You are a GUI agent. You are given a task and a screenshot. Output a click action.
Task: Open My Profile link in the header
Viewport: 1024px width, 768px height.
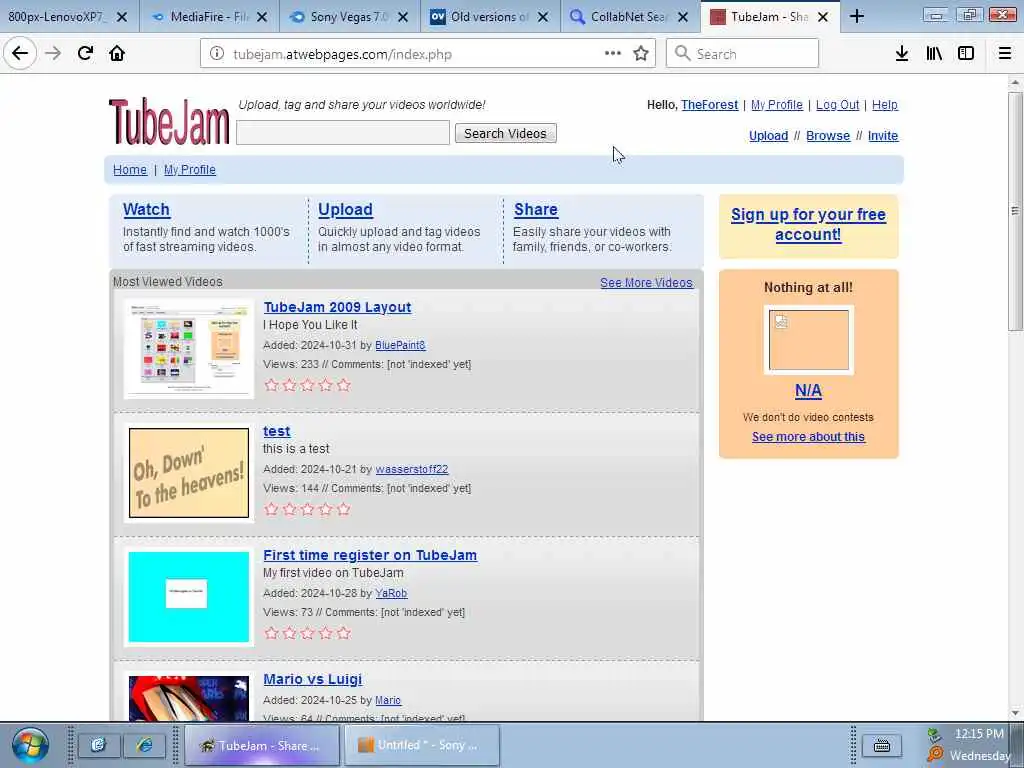coord(776,105)
